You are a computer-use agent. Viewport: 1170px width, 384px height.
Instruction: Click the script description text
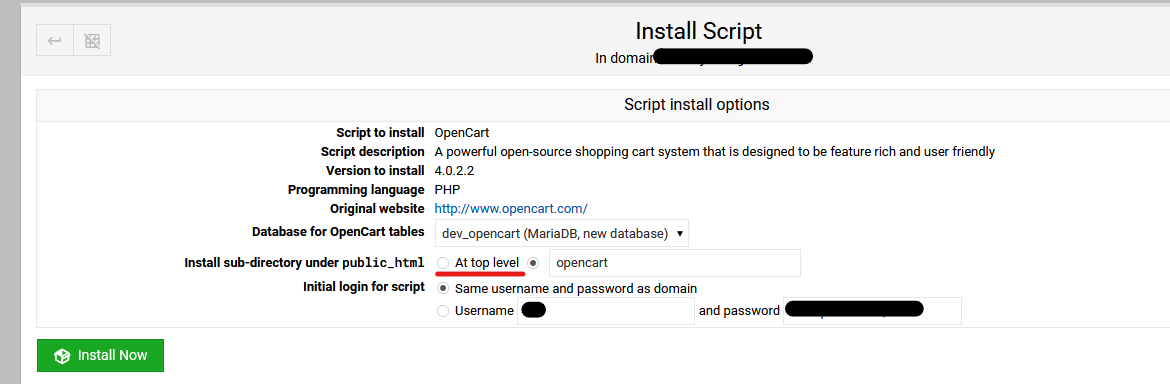point(715,152)
